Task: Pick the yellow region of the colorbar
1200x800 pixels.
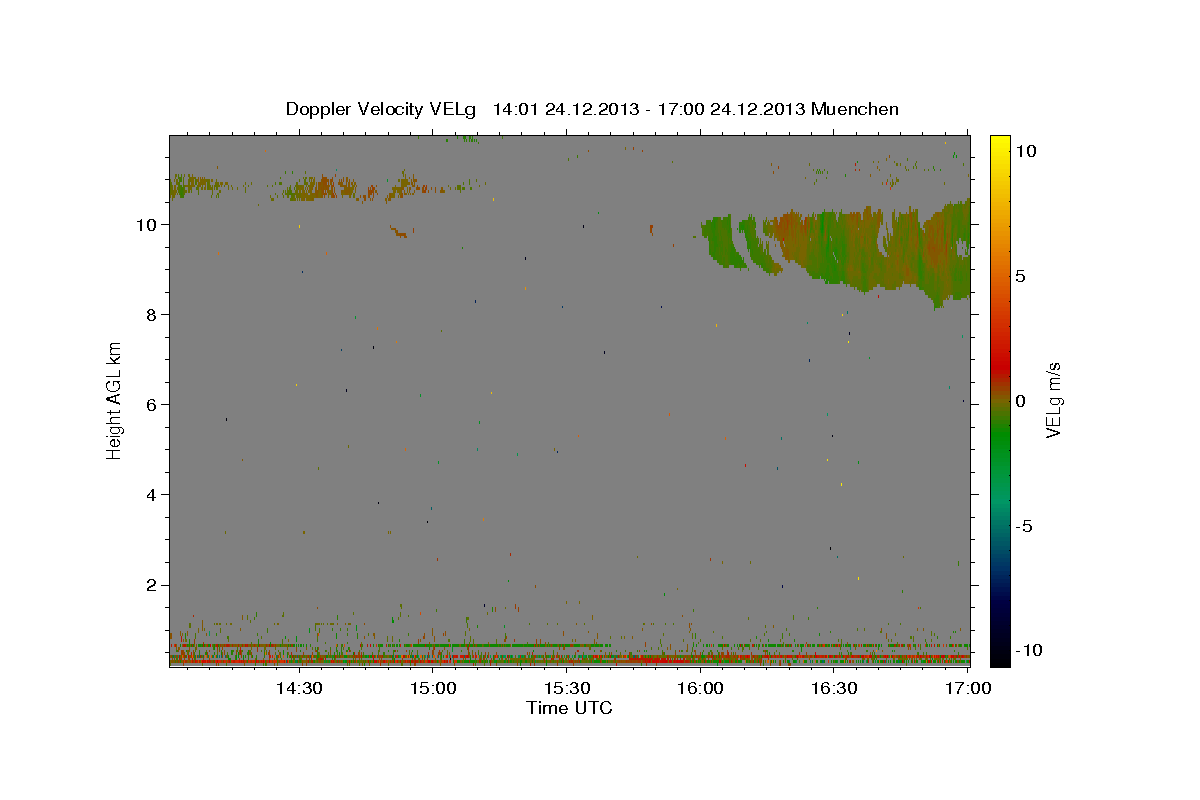Action: [x=999, y=150]
